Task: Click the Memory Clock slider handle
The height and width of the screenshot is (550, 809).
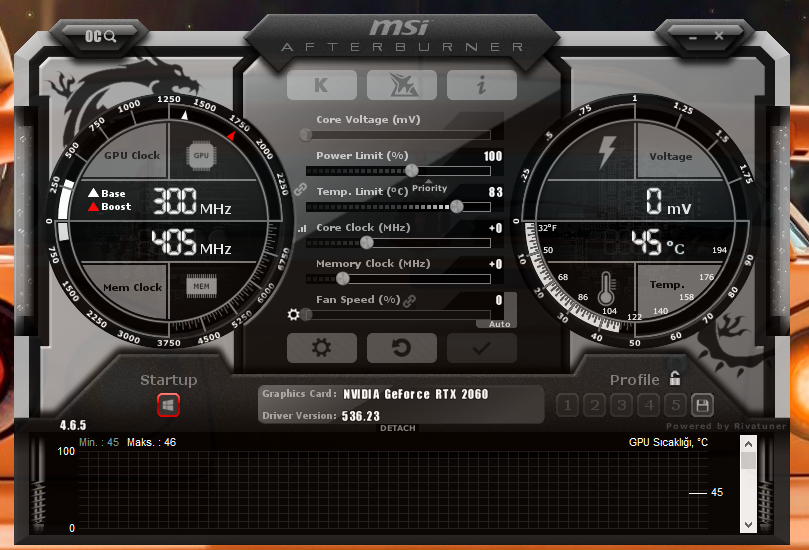Action: tap(343, 279)
